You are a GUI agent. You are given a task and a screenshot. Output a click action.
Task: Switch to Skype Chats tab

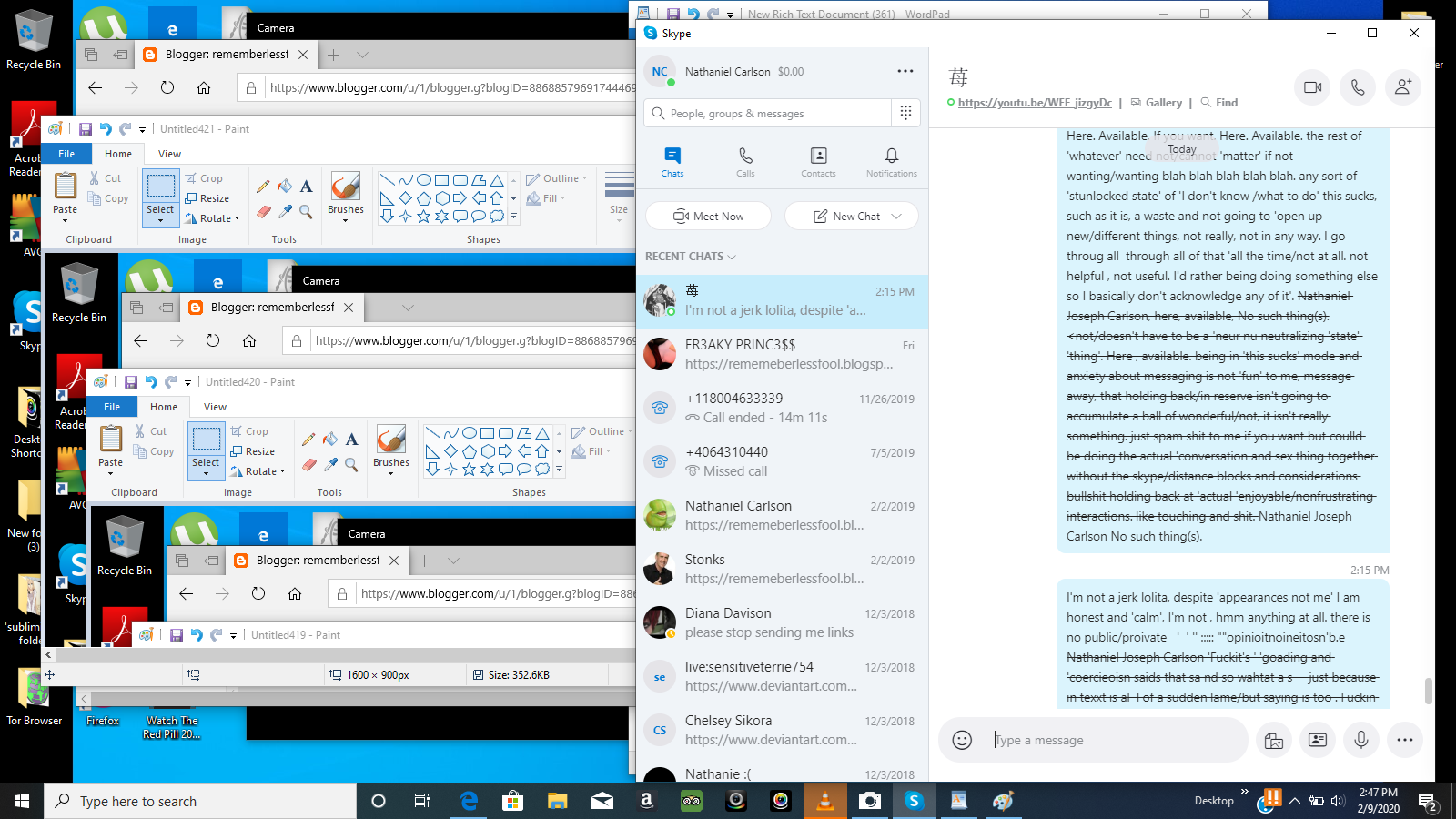pos(672,162)
